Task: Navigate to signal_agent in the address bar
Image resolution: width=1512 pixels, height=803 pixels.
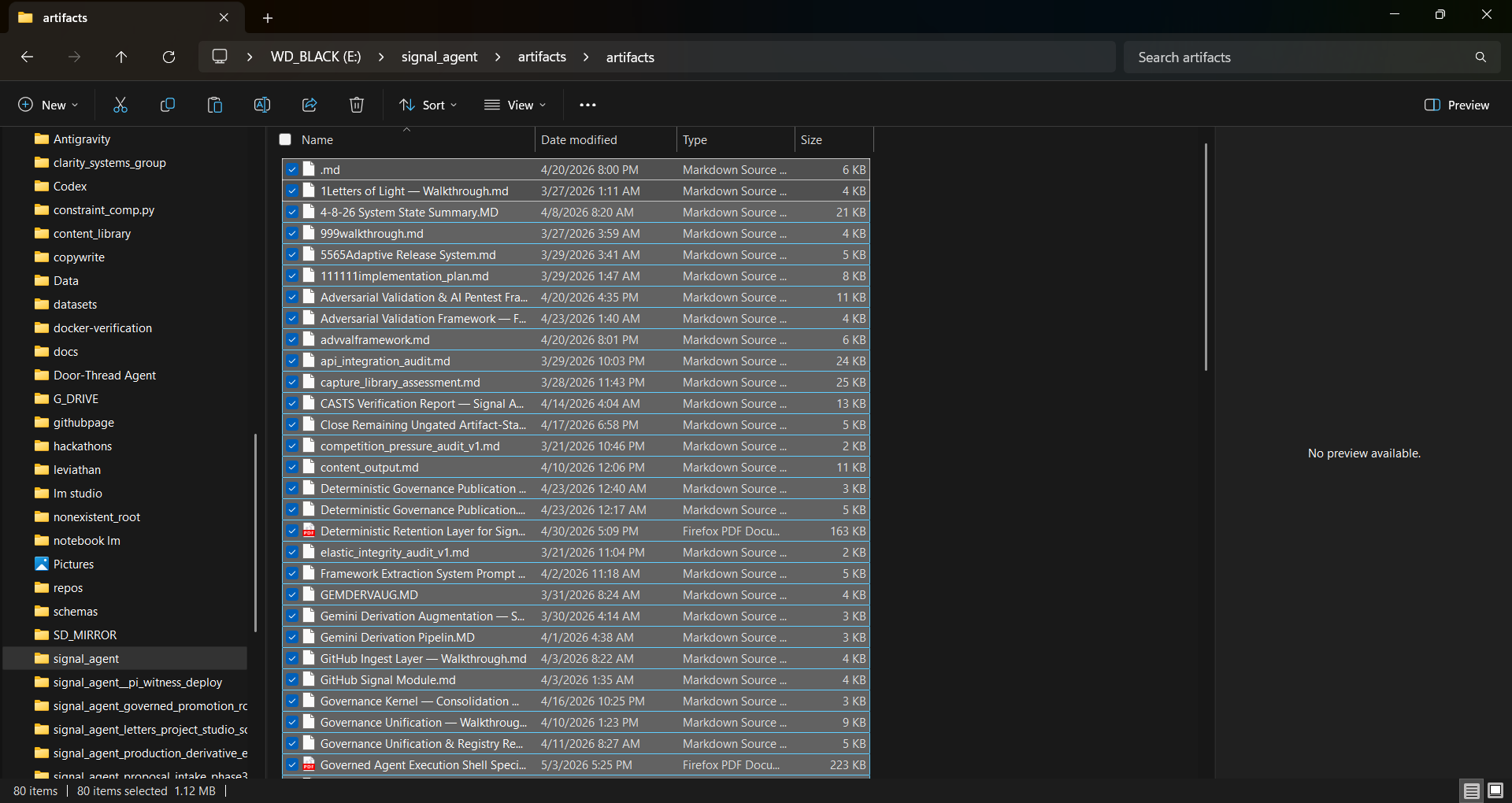Action: [439, 57]
